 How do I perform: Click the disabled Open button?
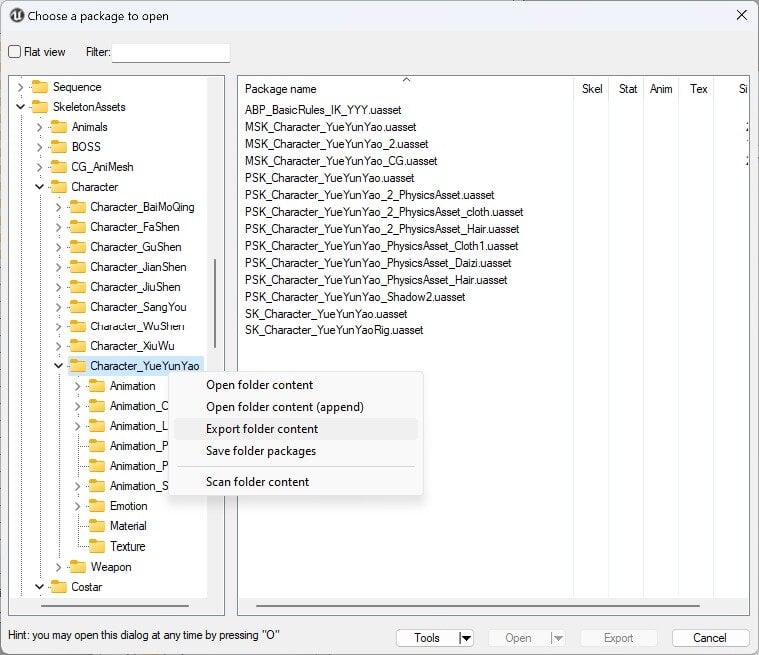(518, 638)
